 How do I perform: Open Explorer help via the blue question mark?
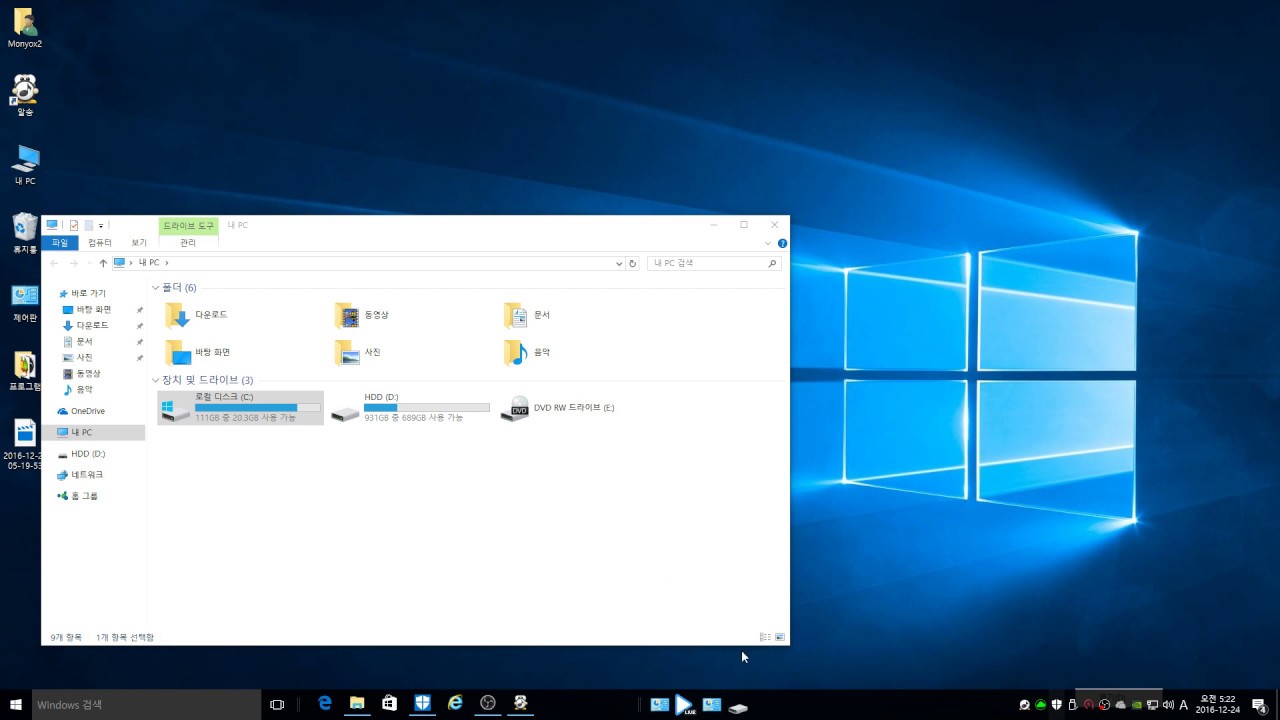pos(782,243)
